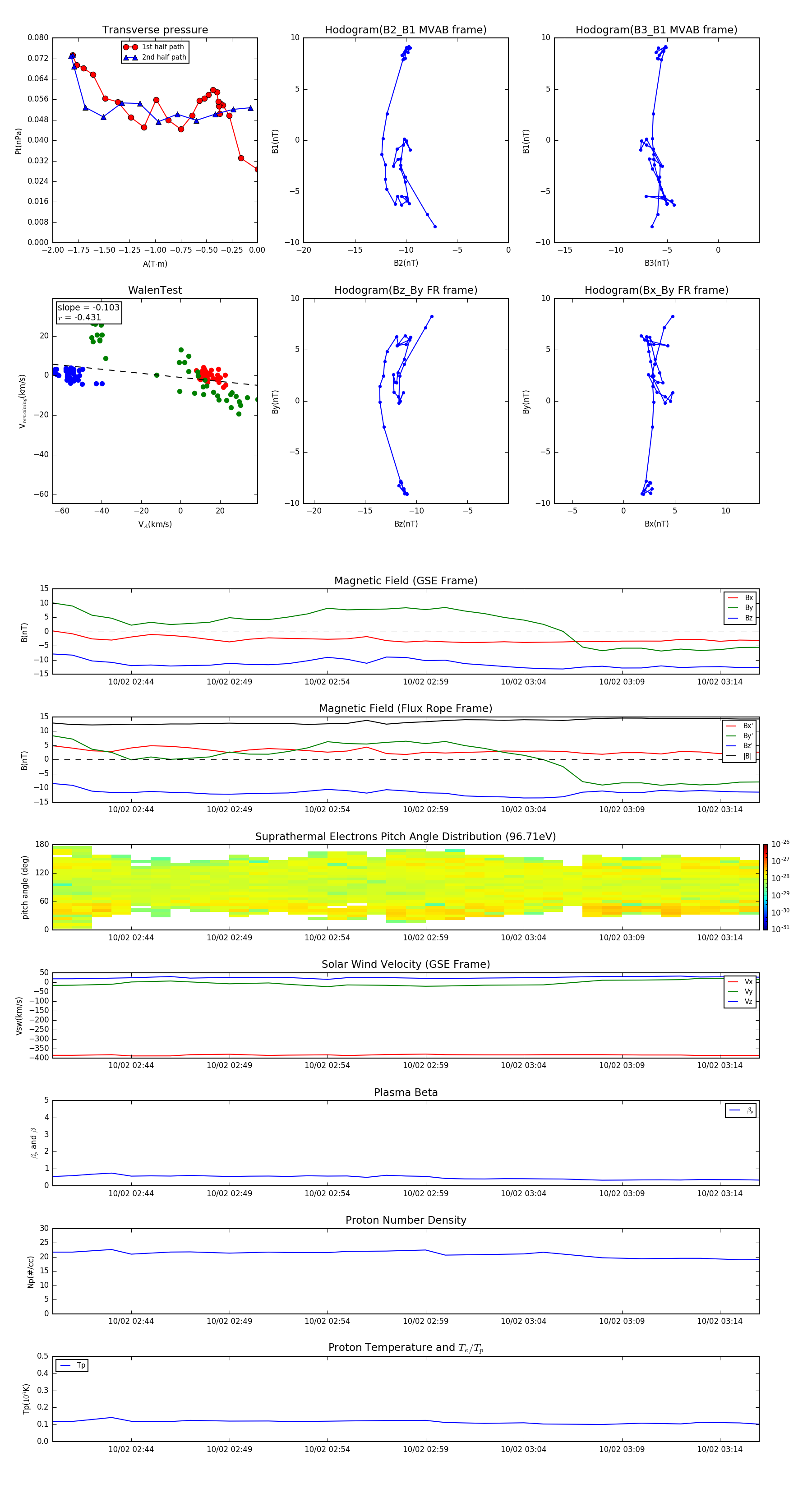Click the Bx(nT) x-axis label
The width and height of the screenshot is (812, 1489).
[656, 524]
